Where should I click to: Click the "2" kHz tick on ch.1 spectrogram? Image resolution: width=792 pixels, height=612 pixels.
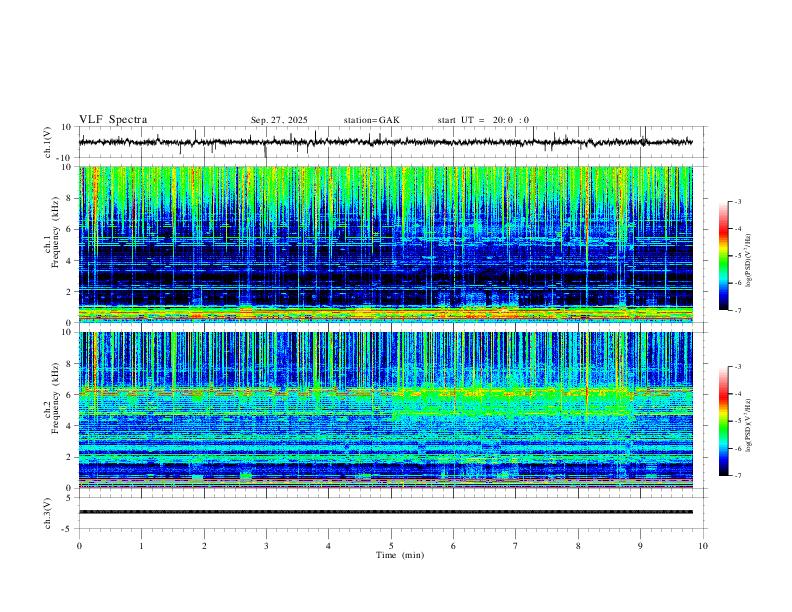(x=69, y=291)
